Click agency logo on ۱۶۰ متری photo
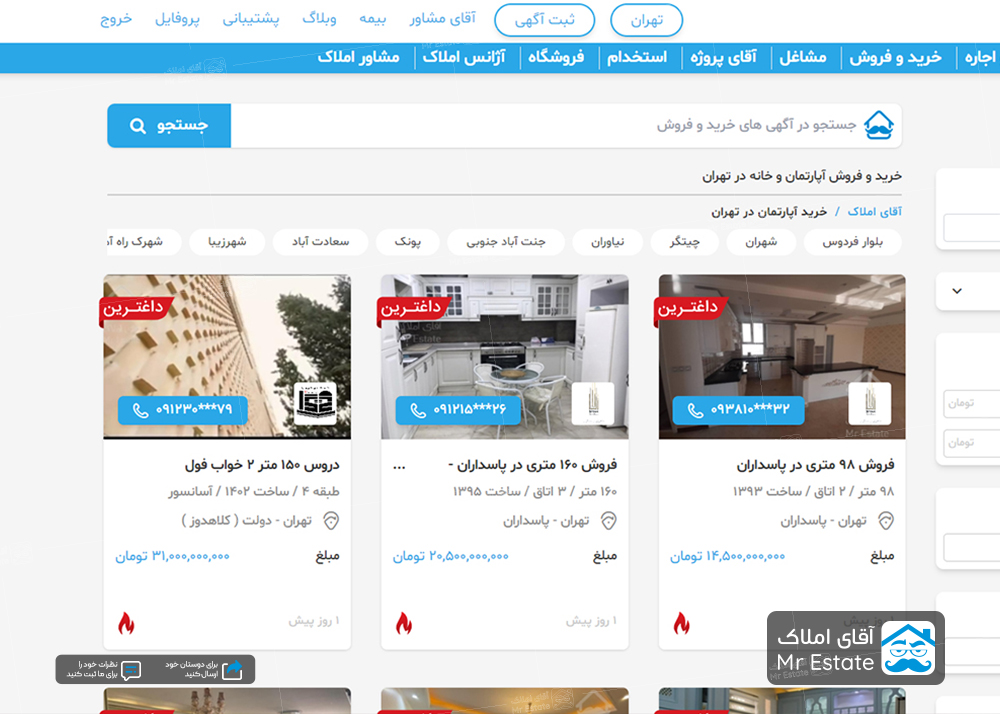1000x714 pixels. click(x=592, y=404)
